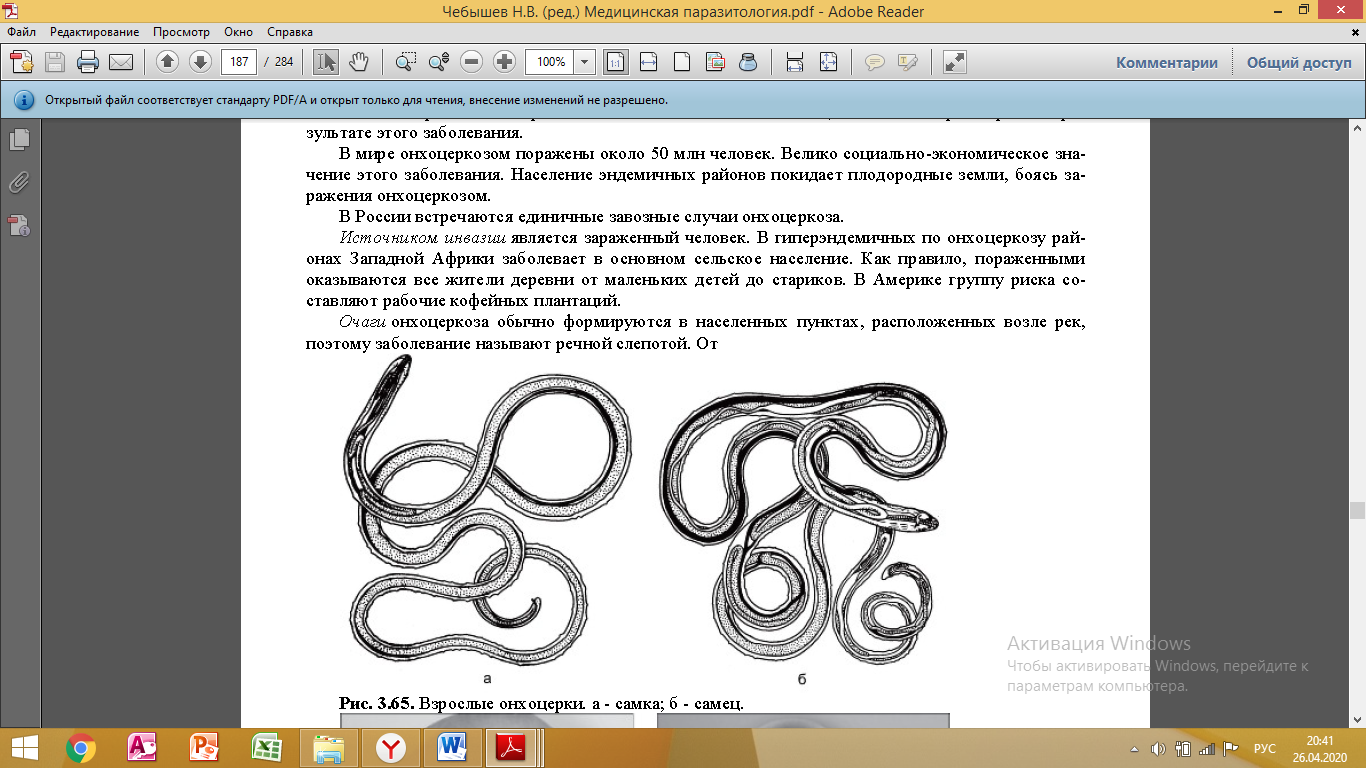Click the Save as image icon
Screen dimensions: 1366x768
pyautogui.click(x=714, y=62)
